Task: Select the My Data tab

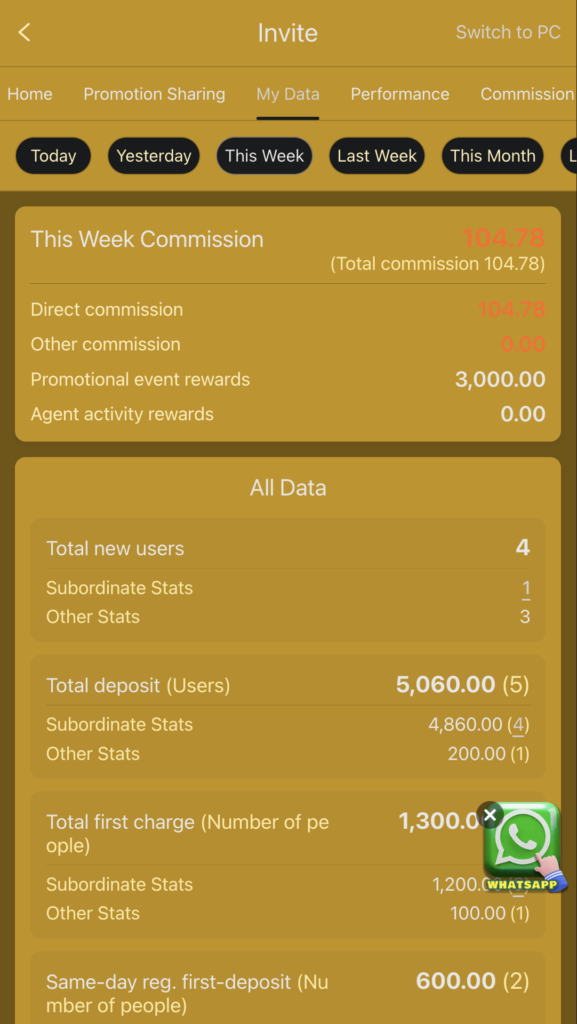Action: (x=288, y=94)
